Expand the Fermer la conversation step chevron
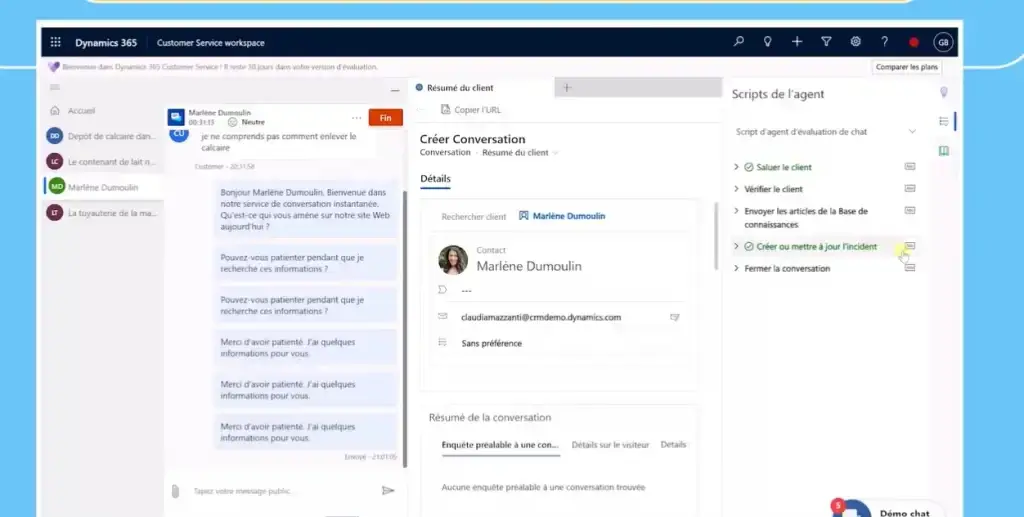This screenshot has width=1024, height=517. tap(736, 268)
